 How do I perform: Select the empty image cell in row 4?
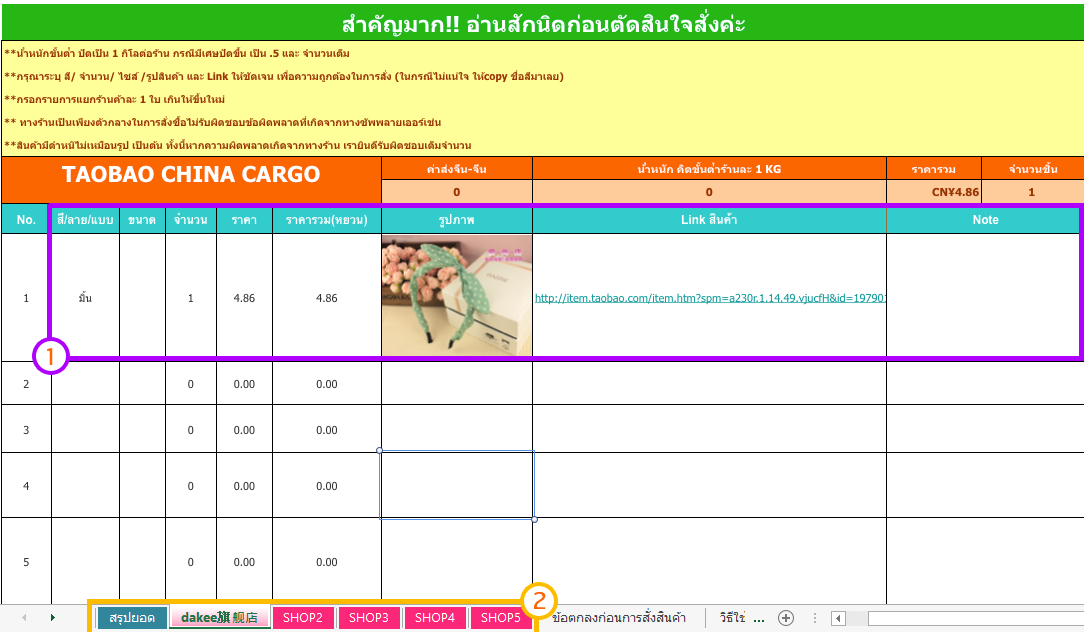[456, 485]
